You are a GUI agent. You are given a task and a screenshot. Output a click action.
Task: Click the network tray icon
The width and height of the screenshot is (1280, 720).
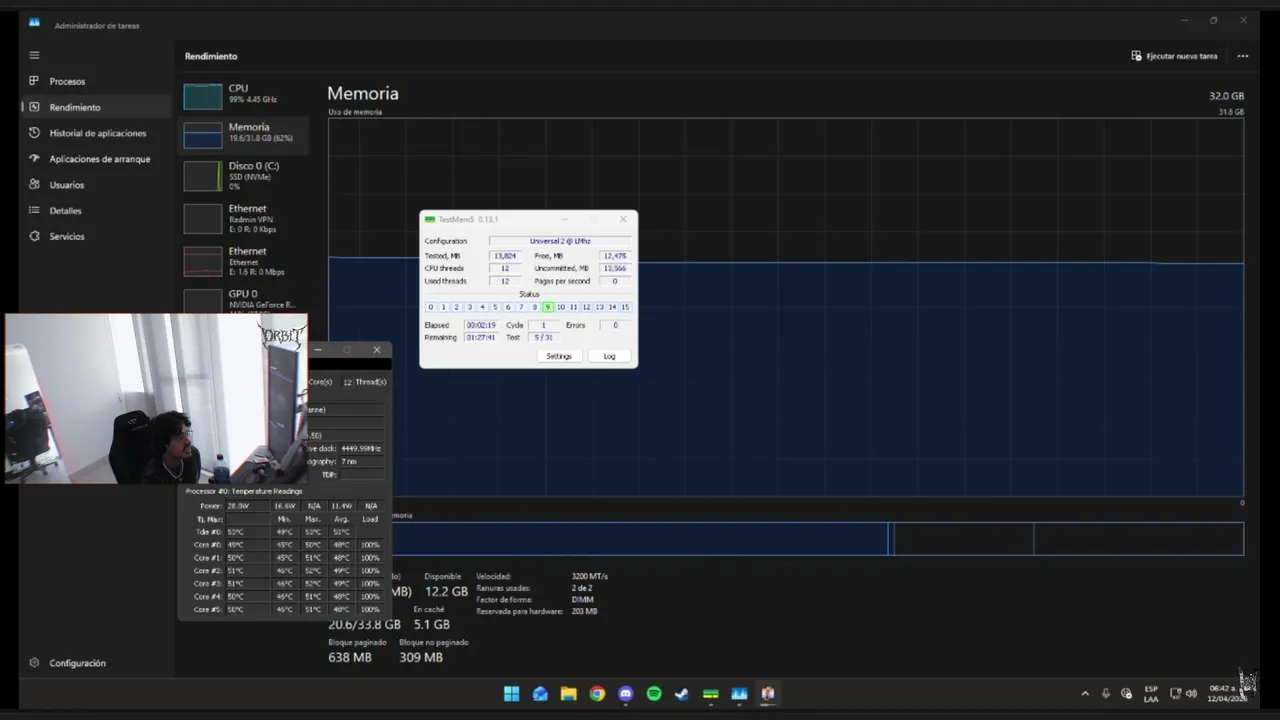(1176, 694)
